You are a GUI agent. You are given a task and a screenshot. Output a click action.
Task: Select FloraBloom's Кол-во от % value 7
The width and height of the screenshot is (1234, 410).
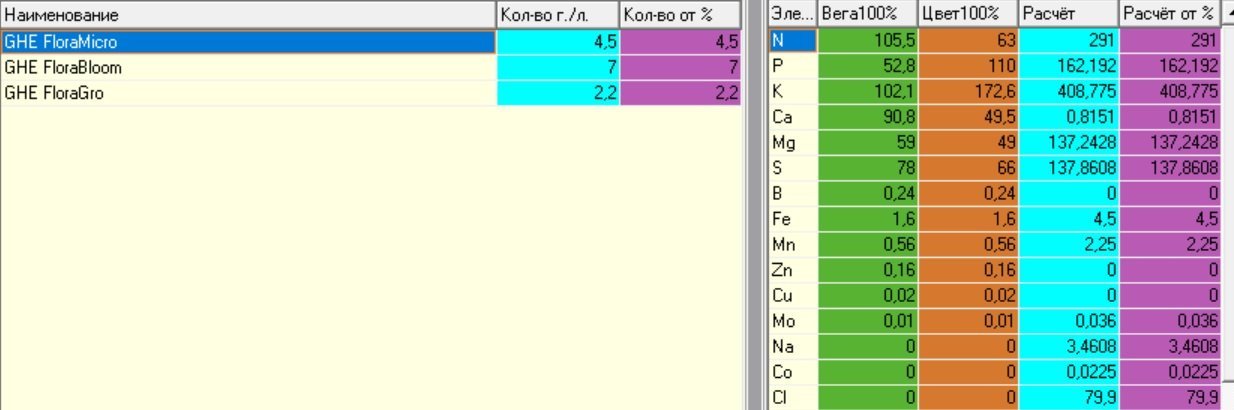click(x=680, y=68)
